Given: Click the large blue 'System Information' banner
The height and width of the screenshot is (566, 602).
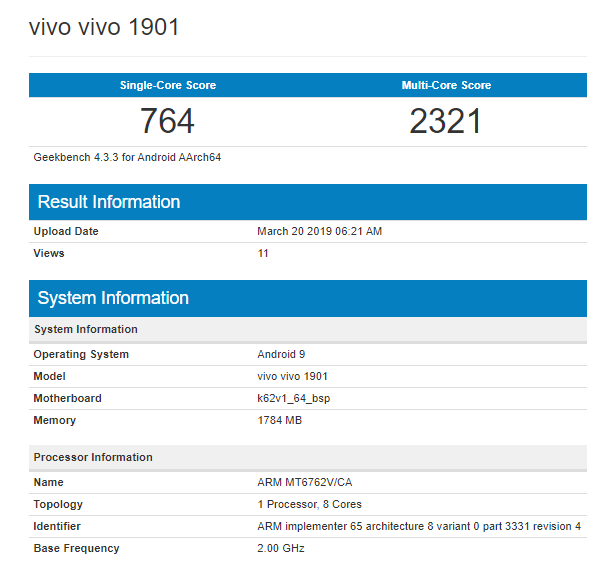Looking at the screenshot, I should (x=308, y=298).
